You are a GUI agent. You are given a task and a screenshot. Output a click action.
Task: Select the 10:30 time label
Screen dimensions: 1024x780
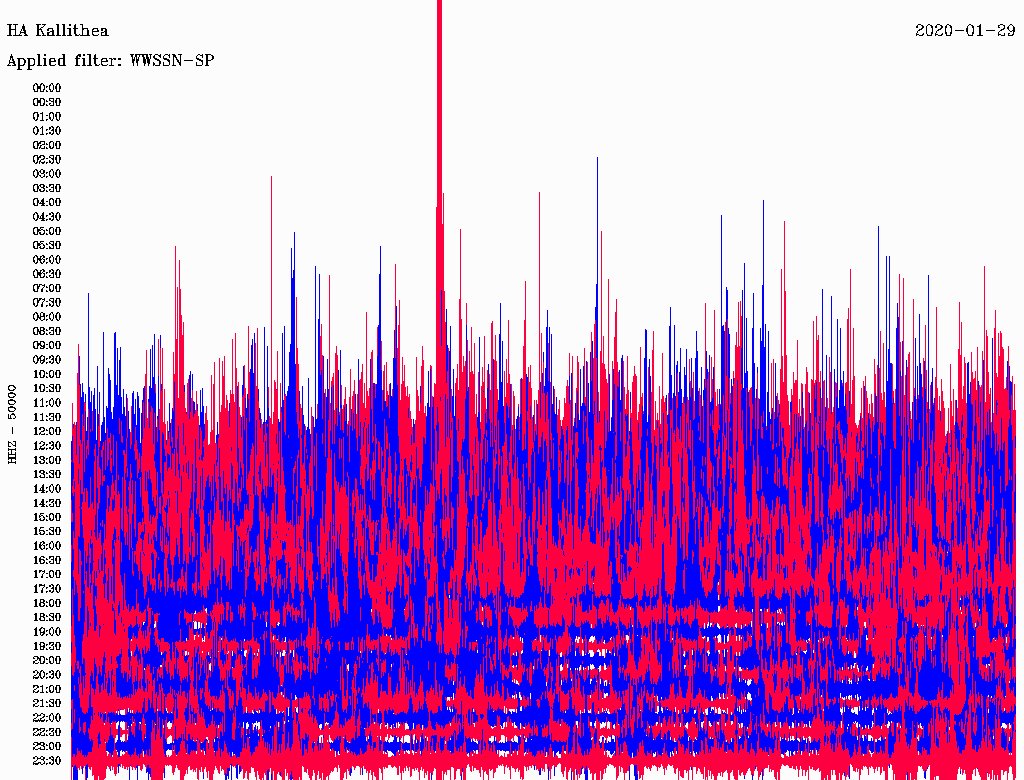(x=47, y=389)
